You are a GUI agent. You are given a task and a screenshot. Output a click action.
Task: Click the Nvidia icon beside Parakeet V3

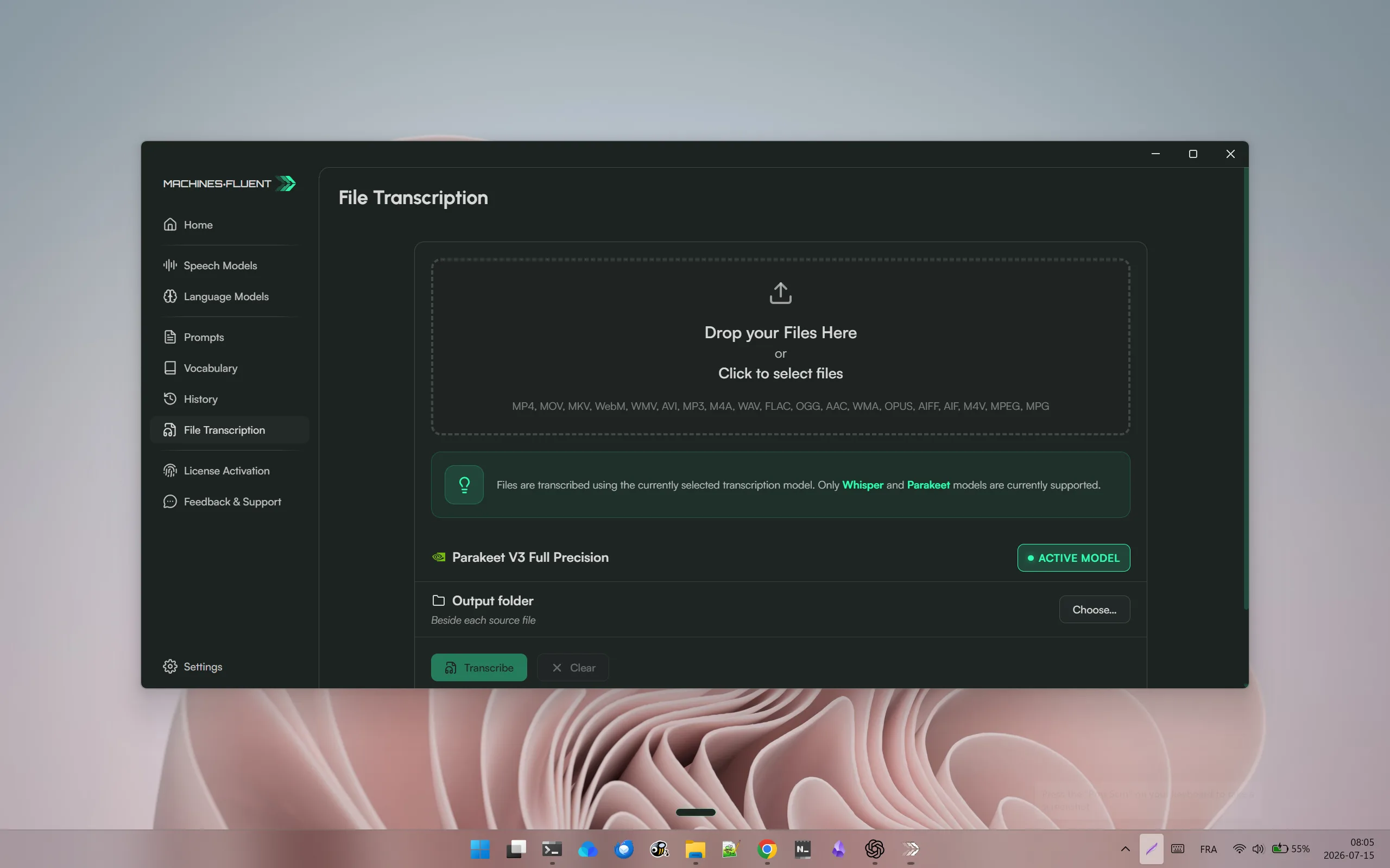[439, 557]
